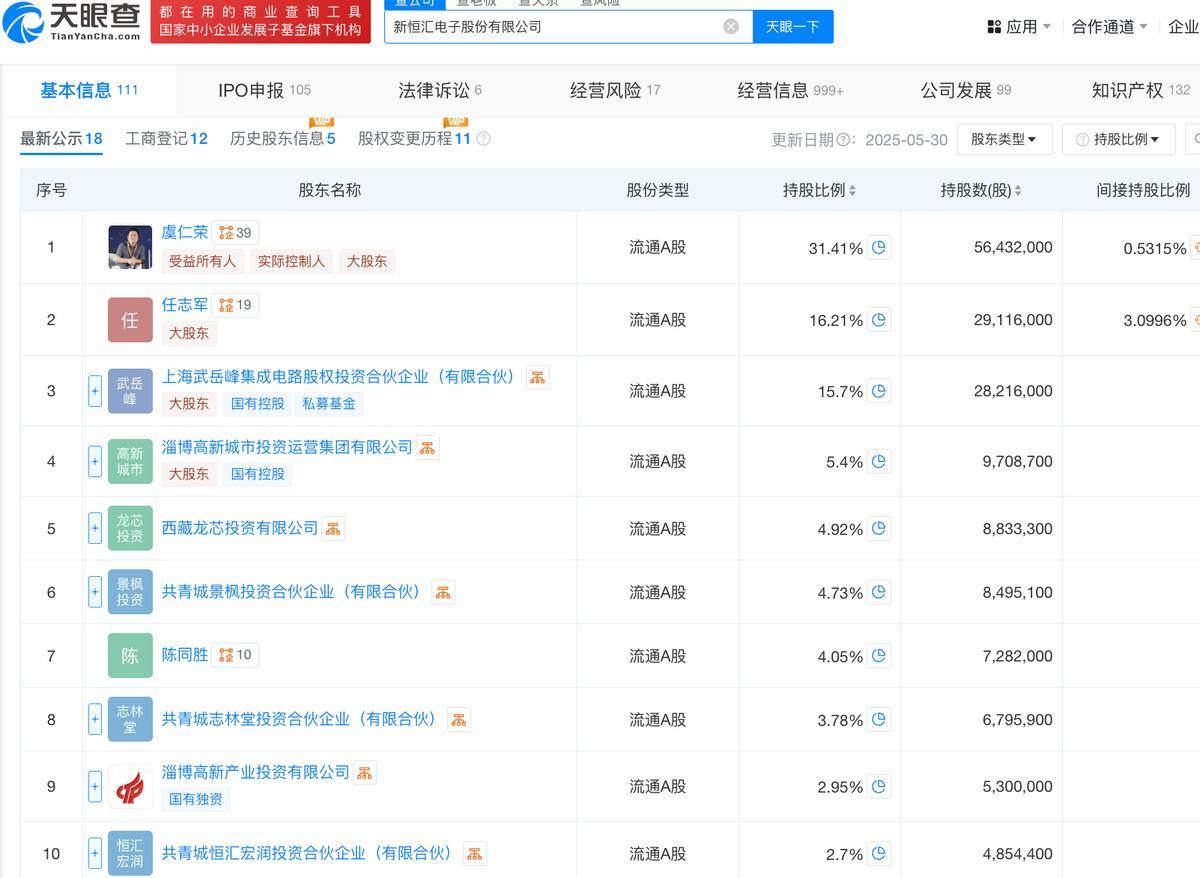This screenshot has height=878, width=1200.
Task: Open the 持股比例 filter dropdown
Action: pyautogui.click(x=1118, y=140)
